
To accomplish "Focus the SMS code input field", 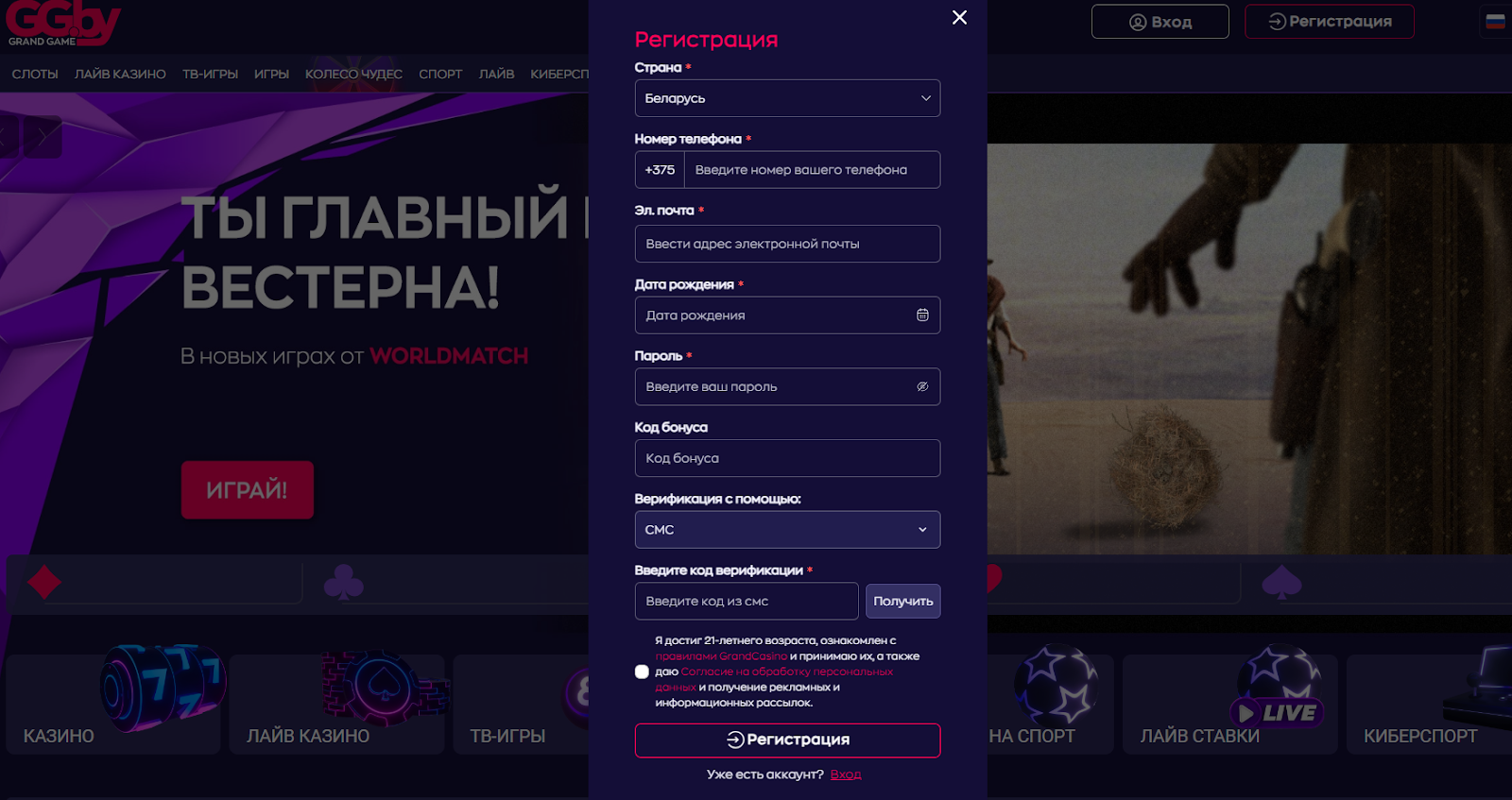I will (747, 601).
